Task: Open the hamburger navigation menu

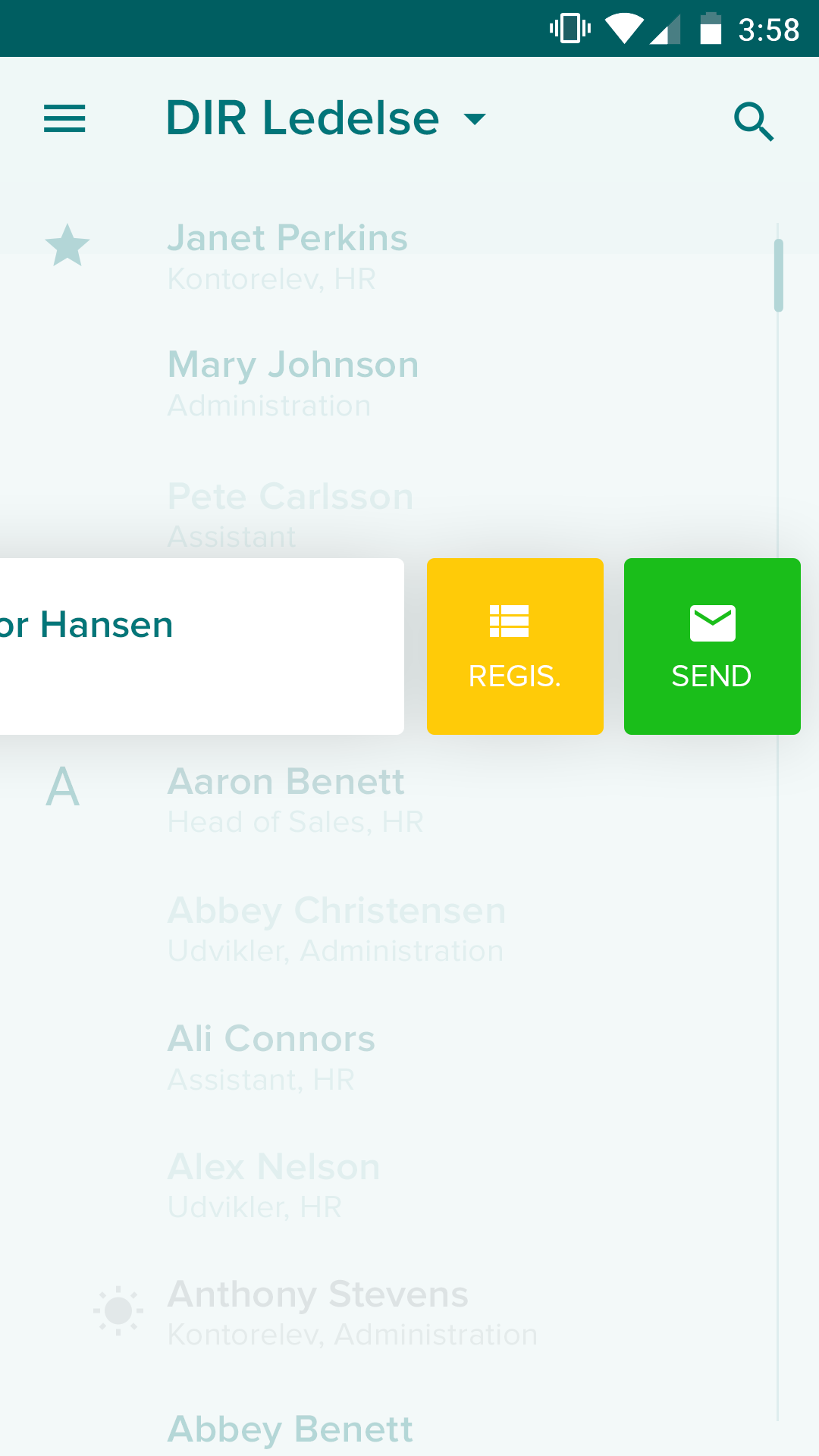Action: (64, 119)
